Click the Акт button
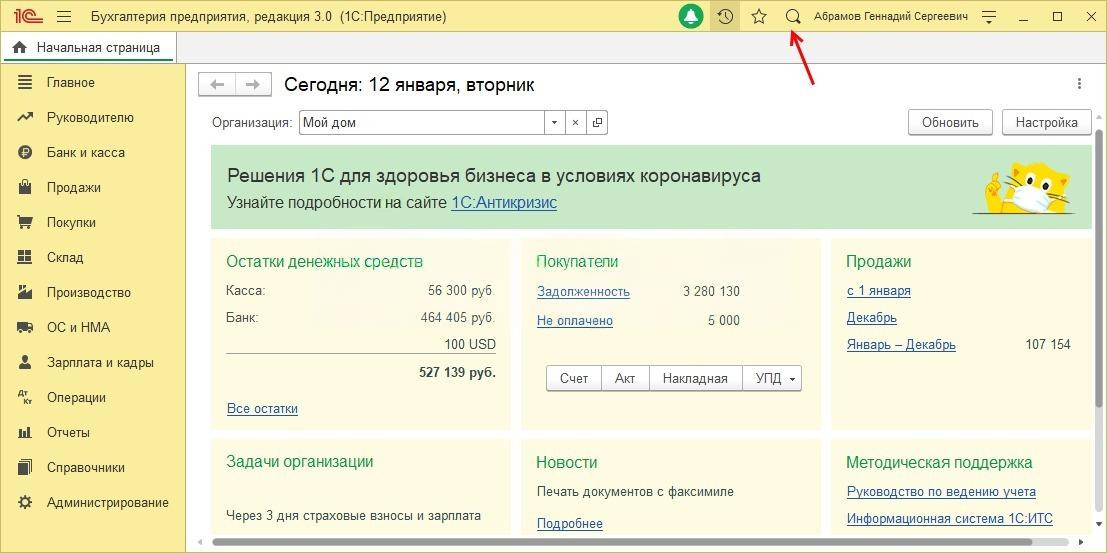1107x553 pixels. tap(625, 379)
